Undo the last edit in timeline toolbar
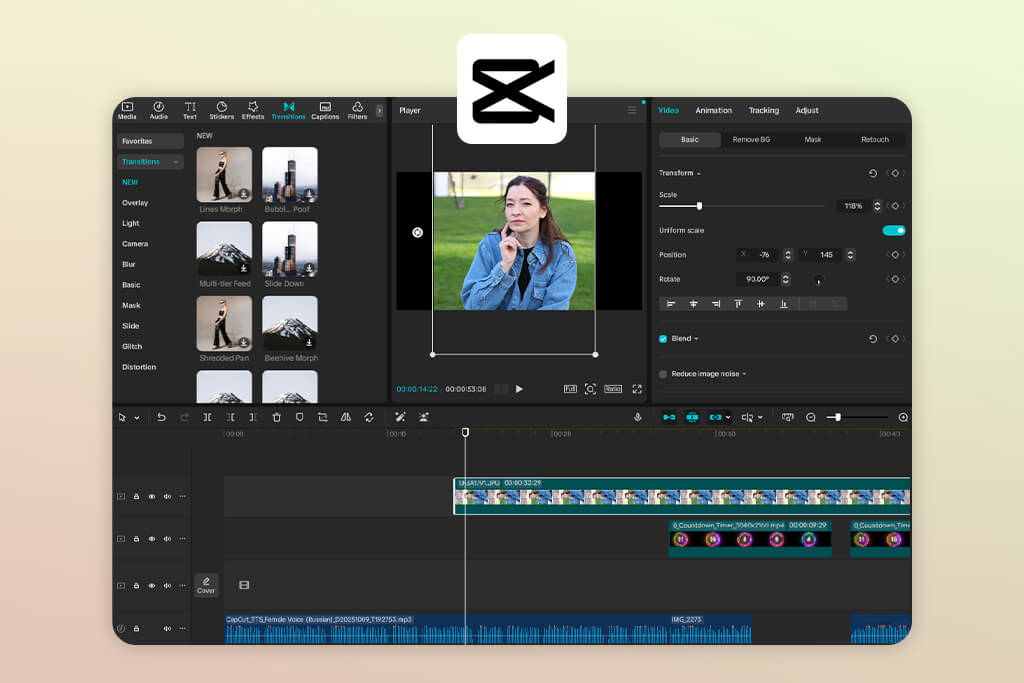 [161, 417]
